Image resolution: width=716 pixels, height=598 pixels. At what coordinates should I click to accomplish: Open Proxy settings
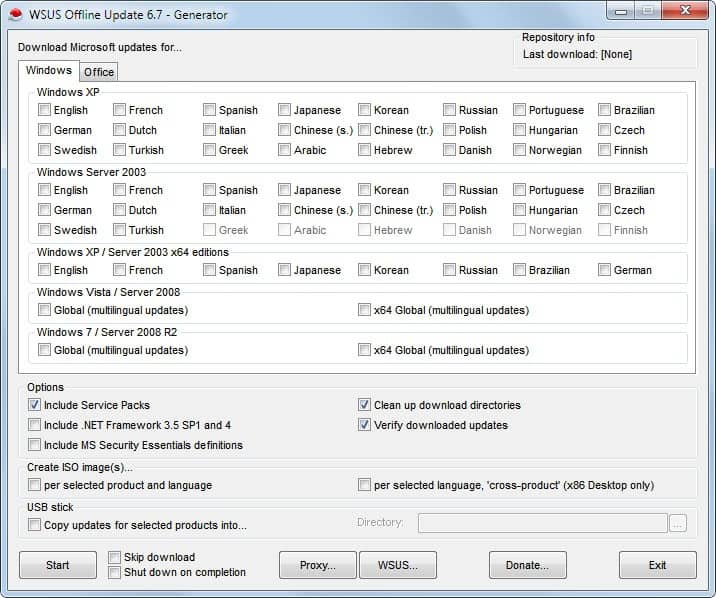[317, 565]
